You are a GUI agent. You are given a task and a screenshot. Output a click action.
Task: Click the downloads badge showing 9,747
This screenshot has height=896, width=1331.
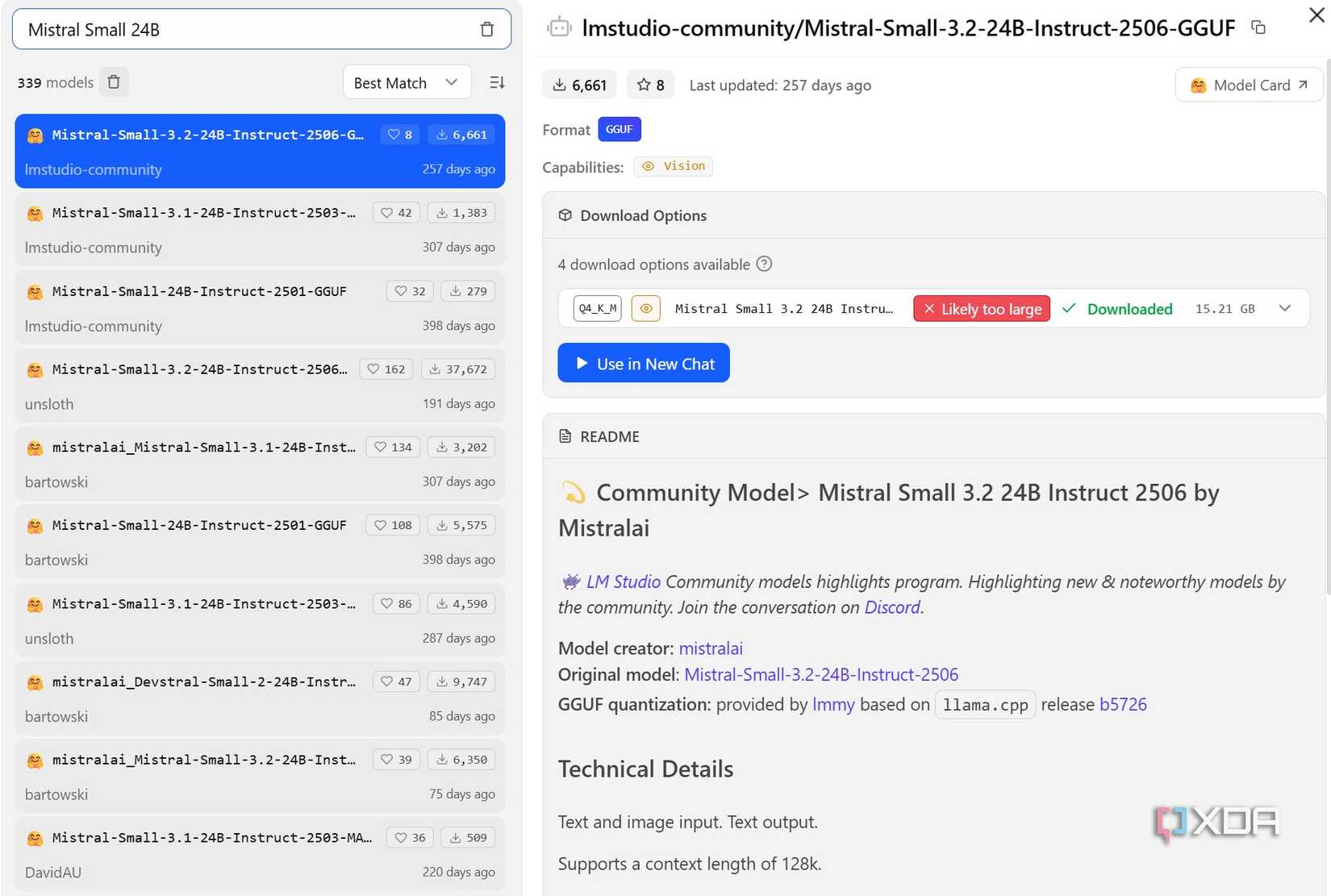461,681
